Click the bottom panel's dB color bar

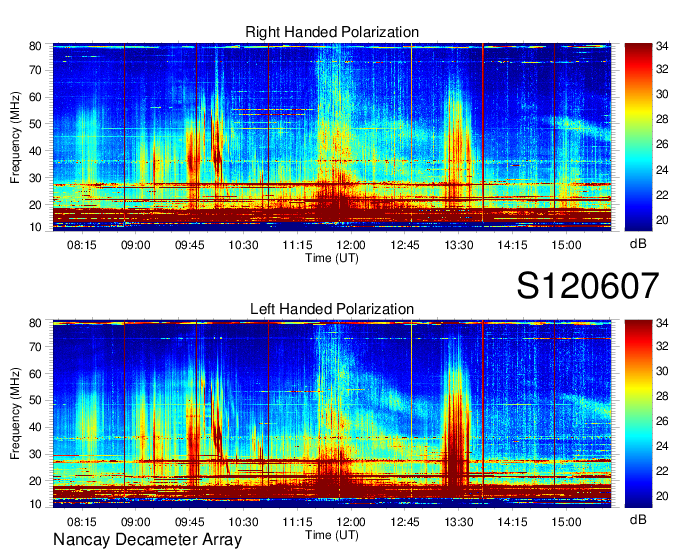tap(638, 414)
